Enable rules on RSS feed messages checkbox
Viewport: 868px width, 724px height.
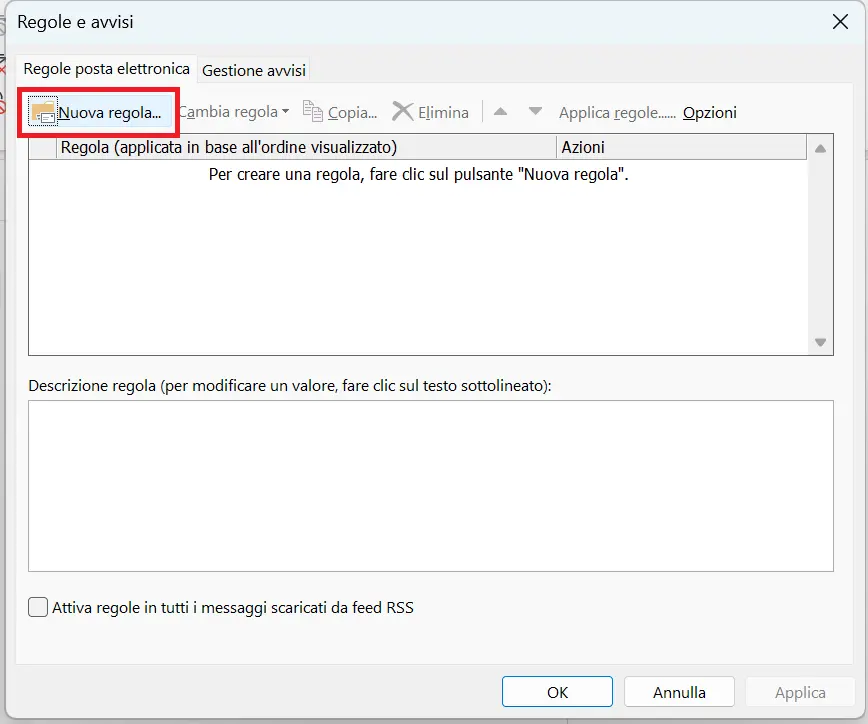37,606
